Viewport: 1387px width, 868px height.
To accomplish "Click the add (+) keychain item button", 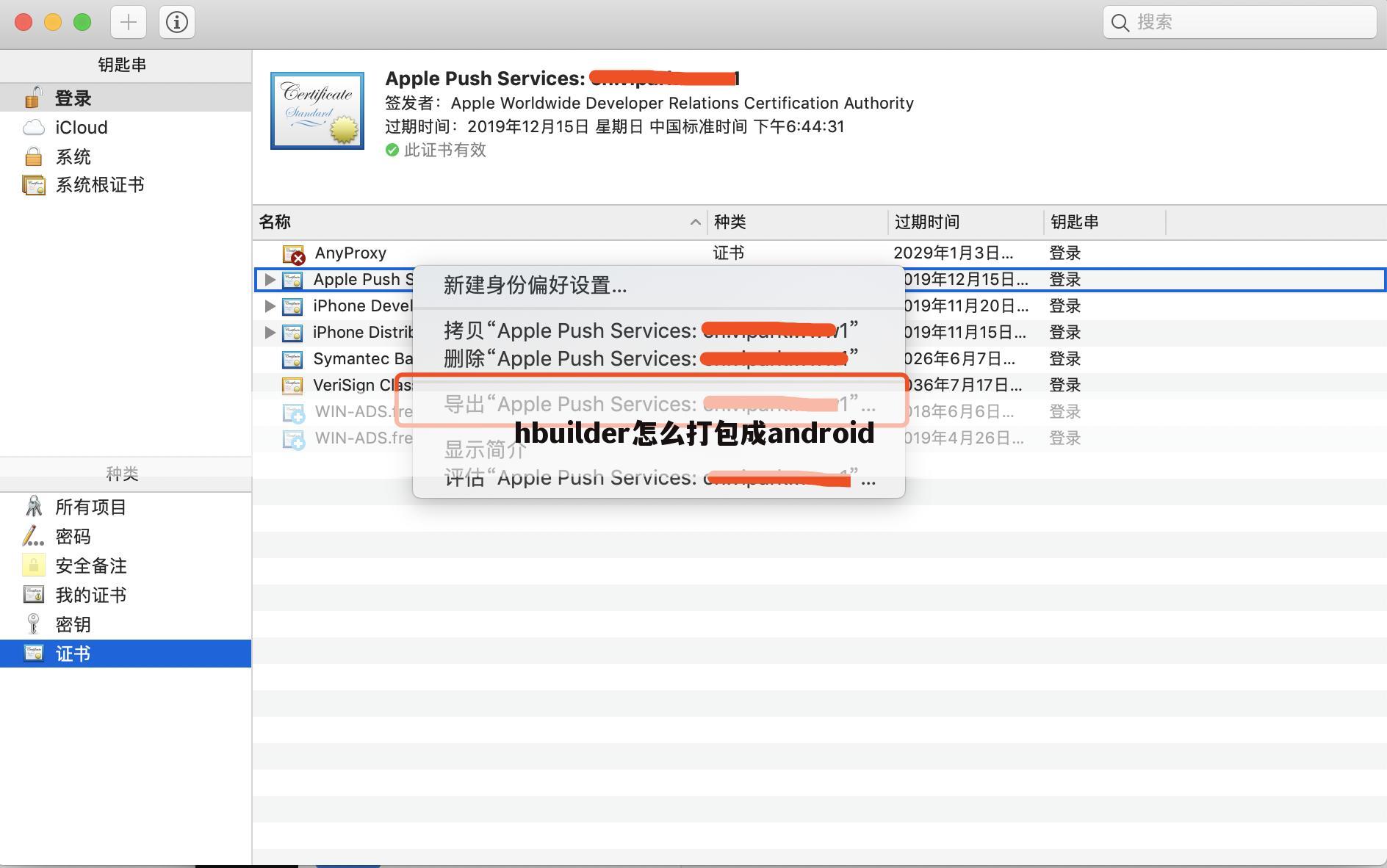I will coord(129,22).
